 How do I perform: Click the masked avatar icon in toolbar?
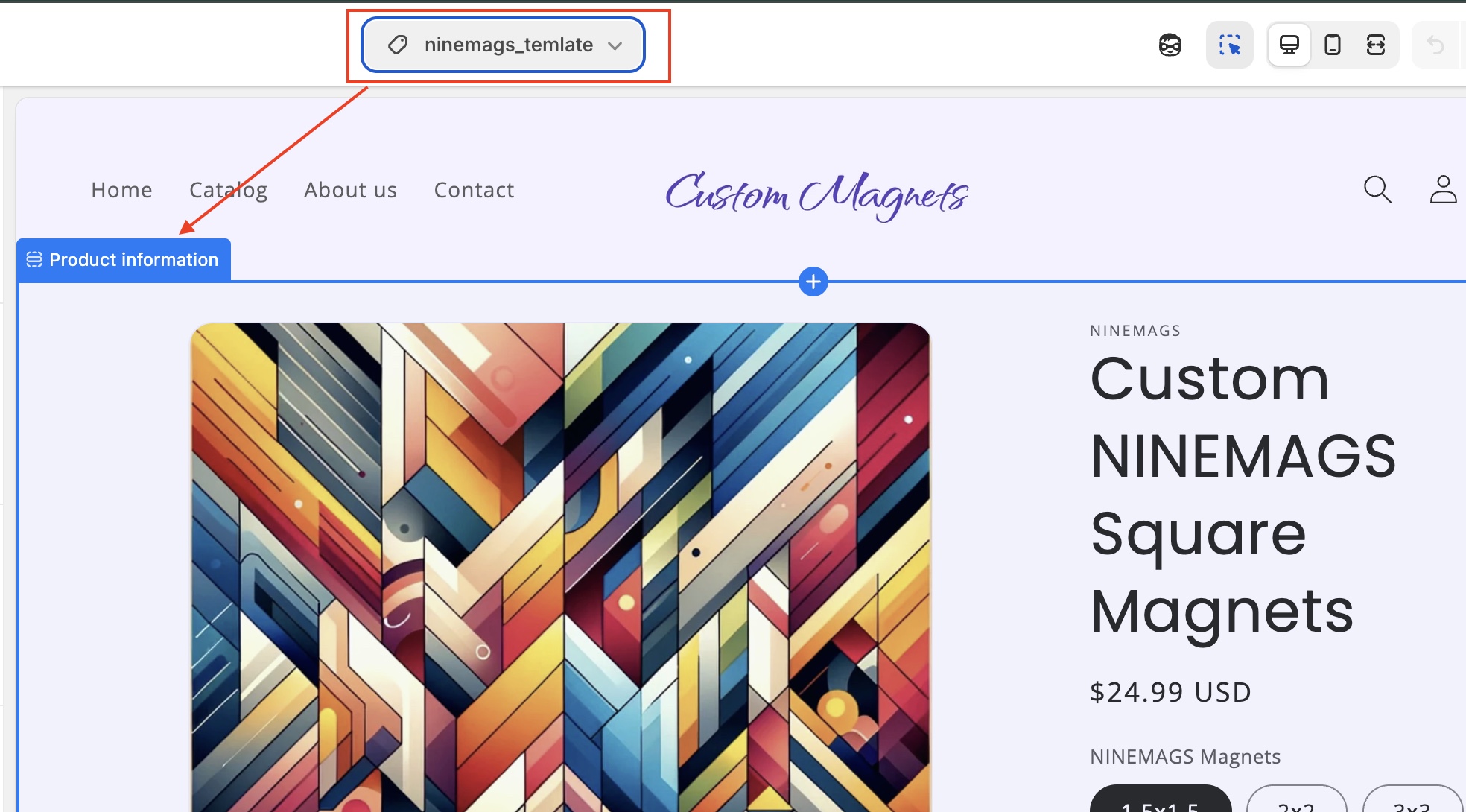coord(1170,45)
